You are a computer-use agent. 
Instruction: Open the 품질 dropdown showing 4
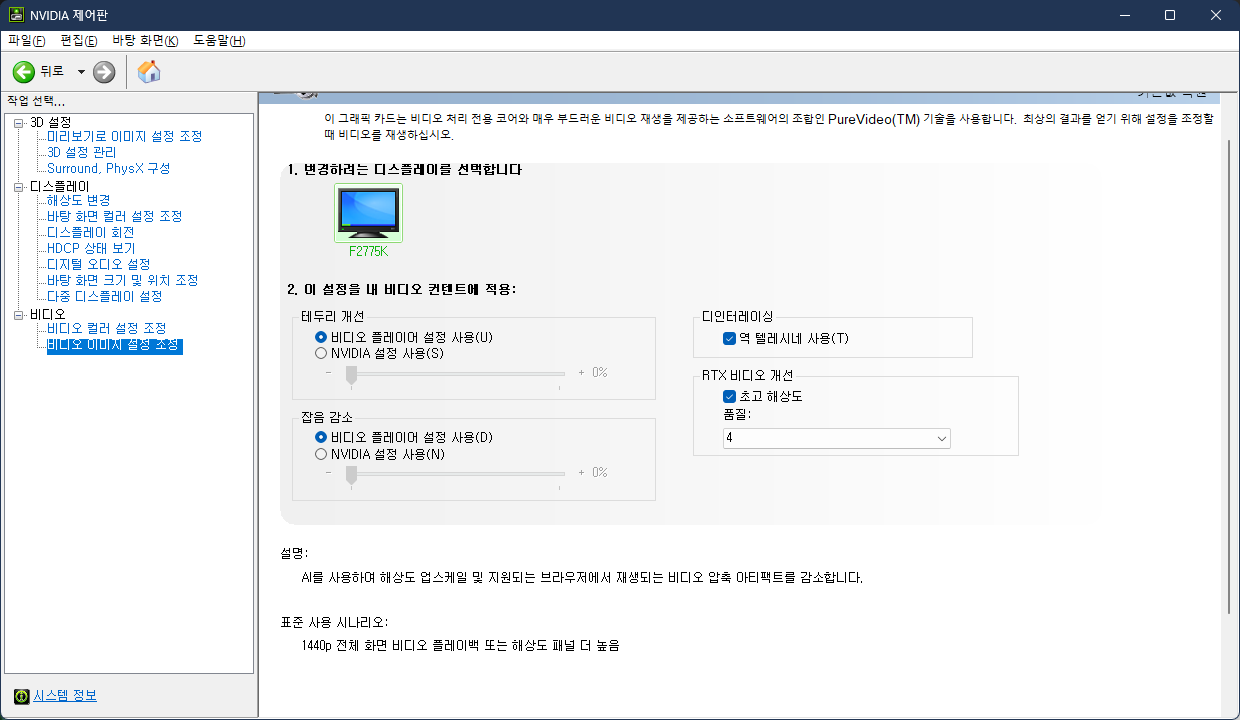(836, 438)
